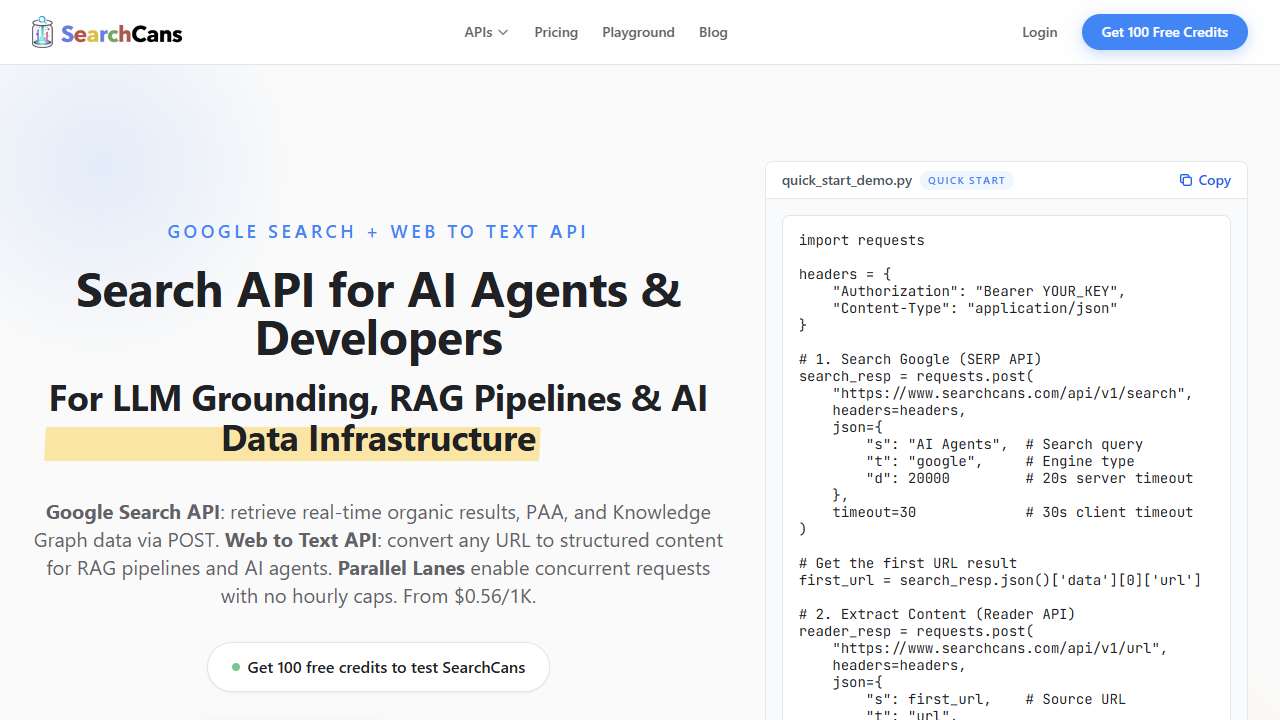Click the api/v1/search URL in code

tap(1012, 393)
